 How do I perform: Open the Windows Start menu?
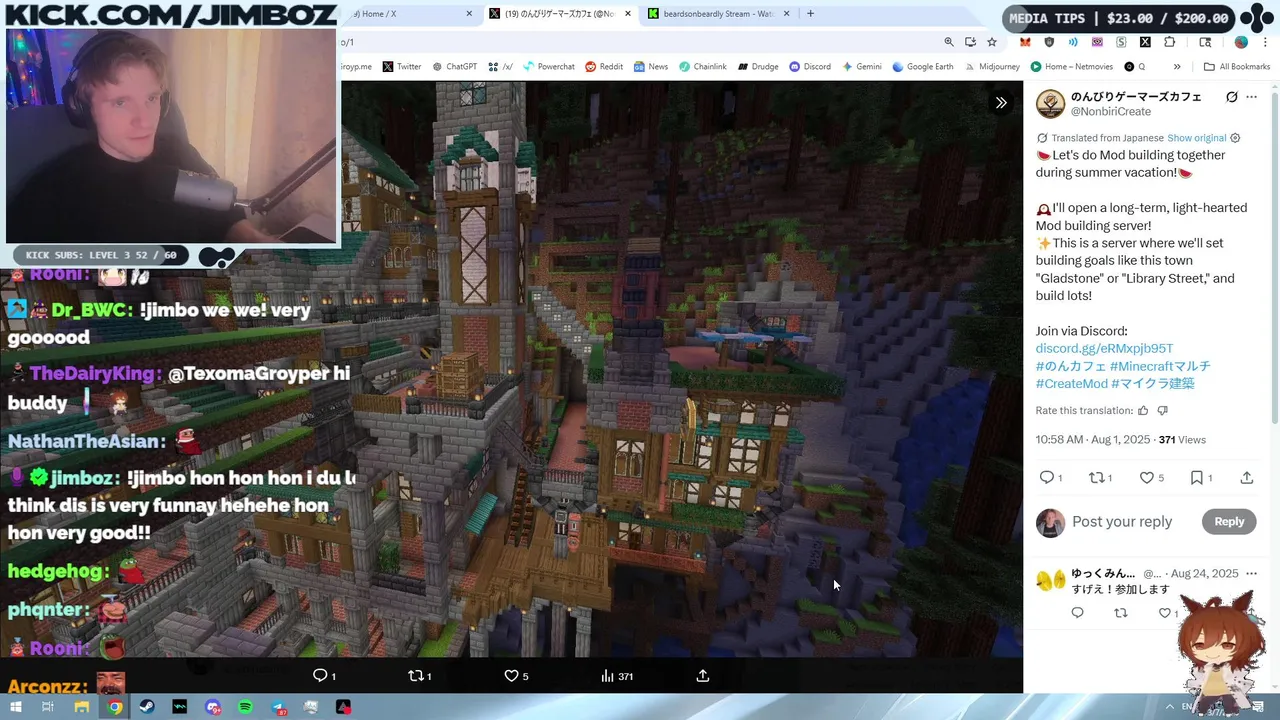[16, 707]
